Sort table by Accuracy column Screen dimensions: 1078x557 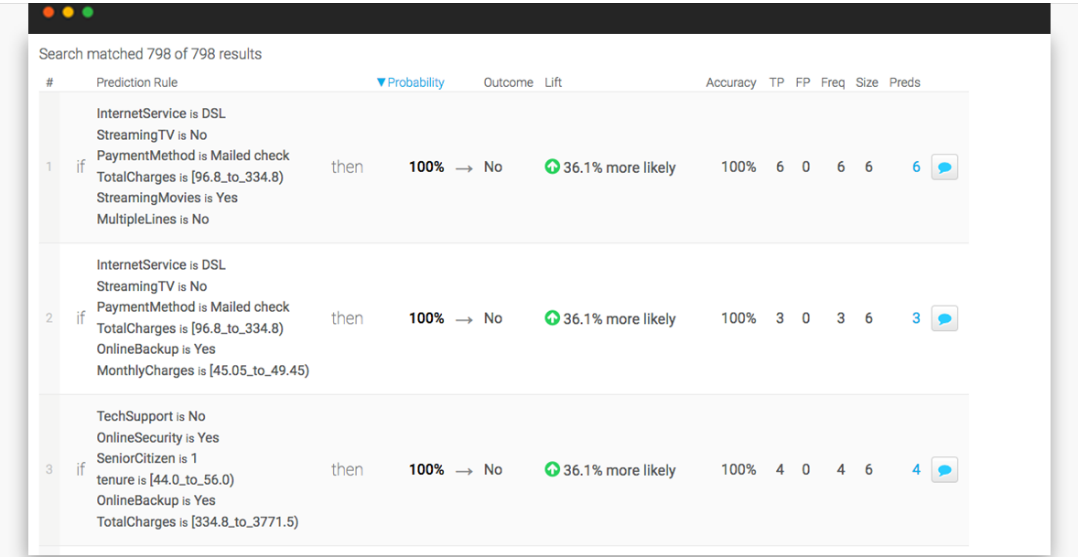click(730, 83)
